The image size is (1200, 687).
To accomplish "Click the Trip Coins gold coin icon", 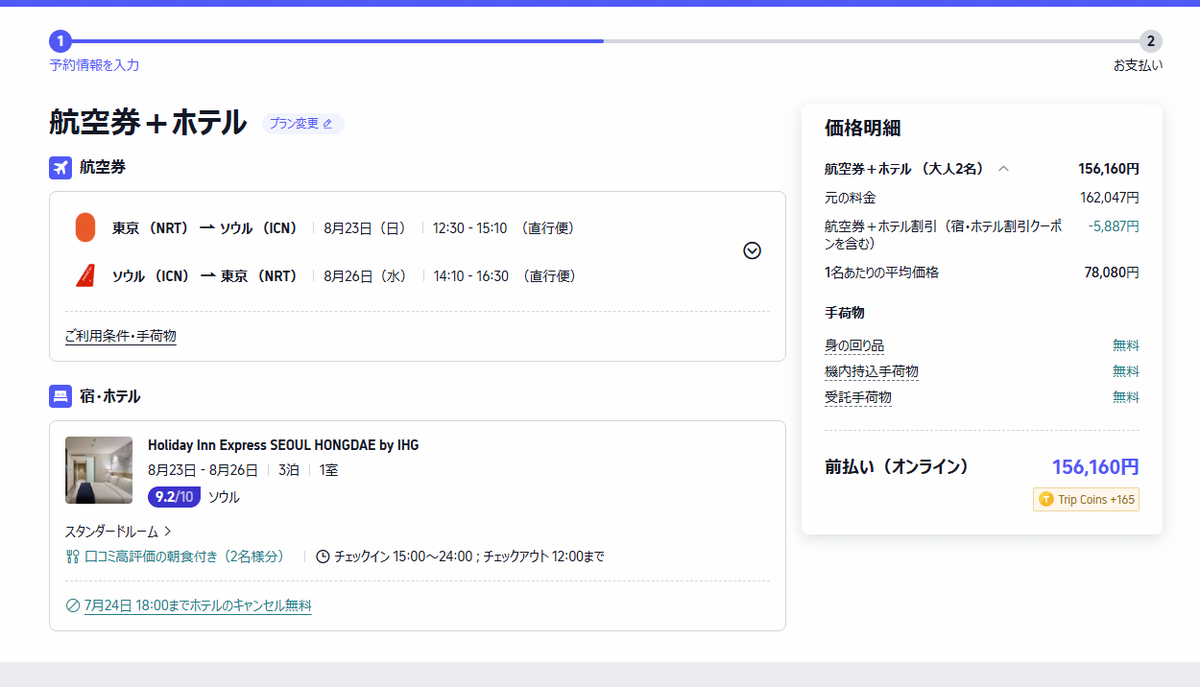I will (1046, 499).
